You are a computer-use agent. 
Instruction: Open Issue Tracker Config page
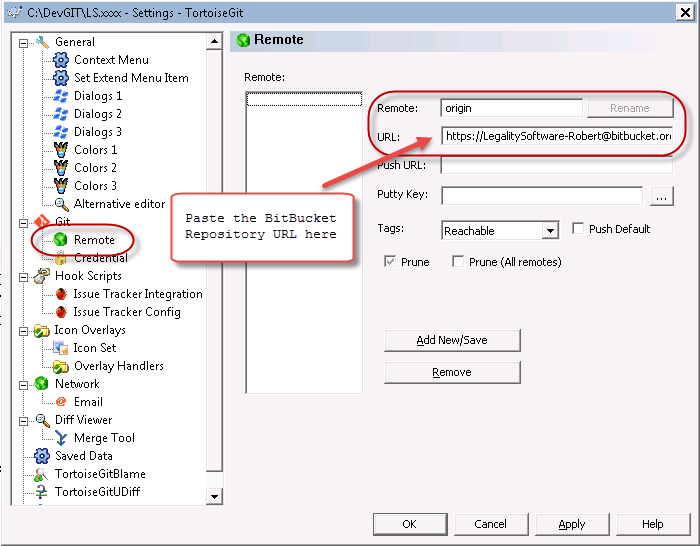point(127,312)
